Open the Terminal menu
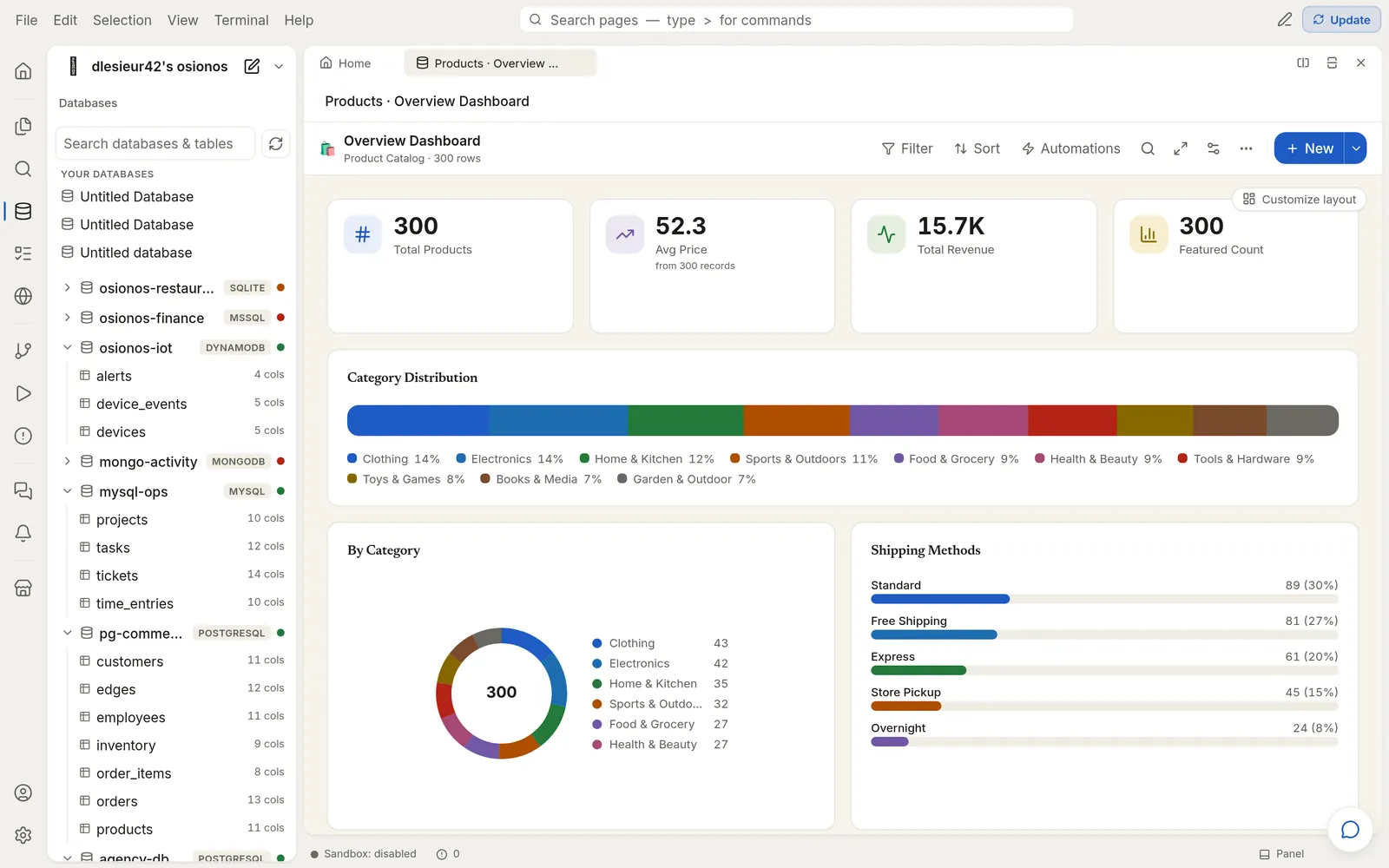 click(241, 20)
